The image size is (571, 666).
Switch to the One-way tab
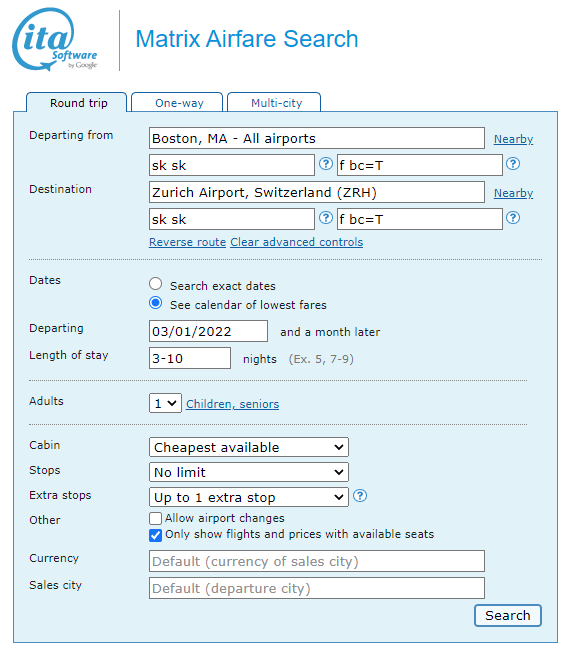click(178, 103)
